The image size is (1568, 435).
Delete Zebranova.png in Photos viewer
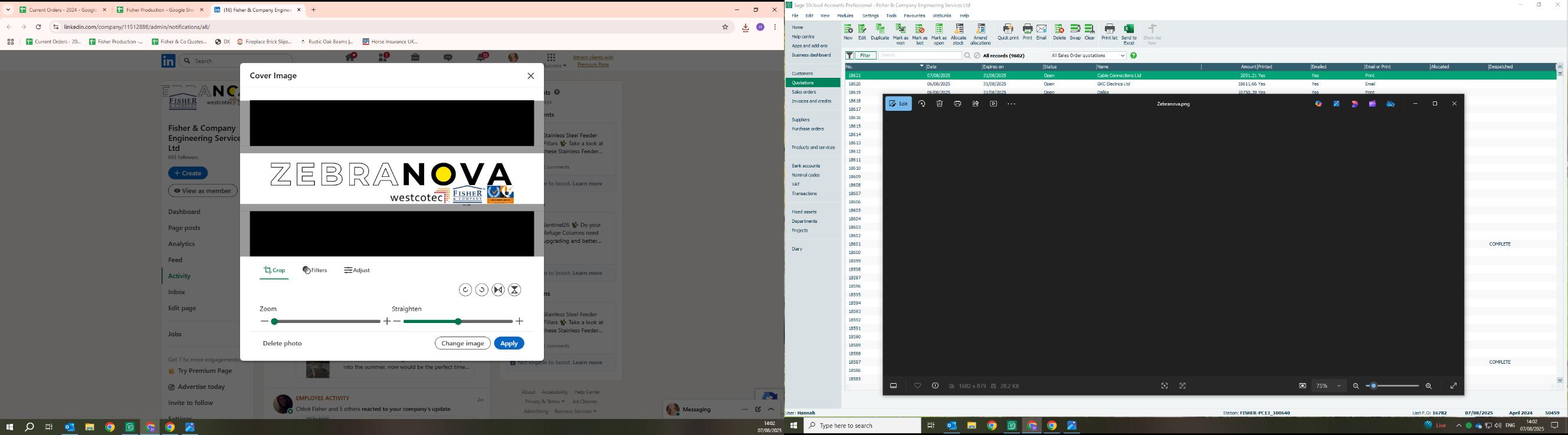[940, 104]
